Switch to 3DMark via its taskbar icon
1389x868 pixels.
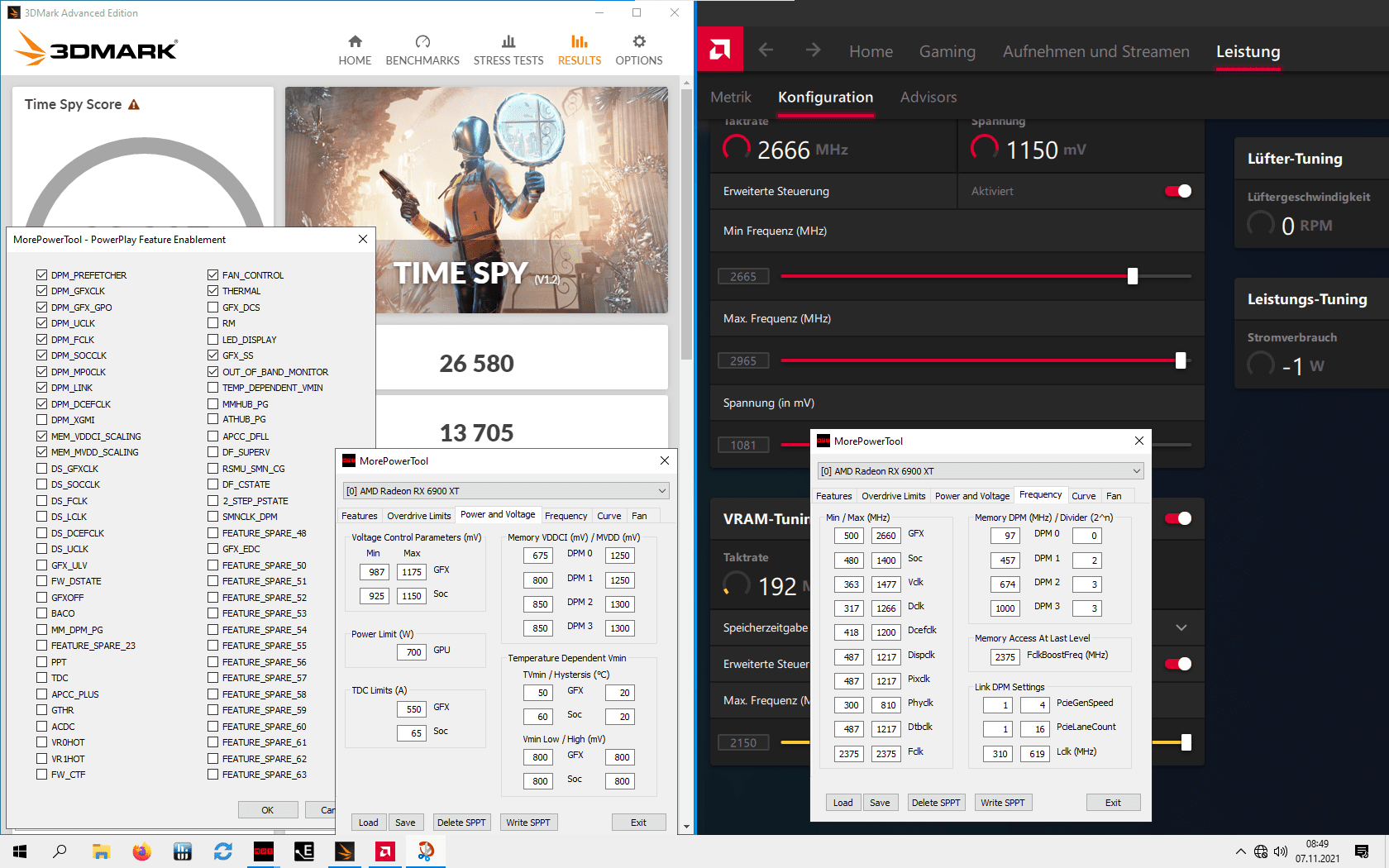(344, 851)
